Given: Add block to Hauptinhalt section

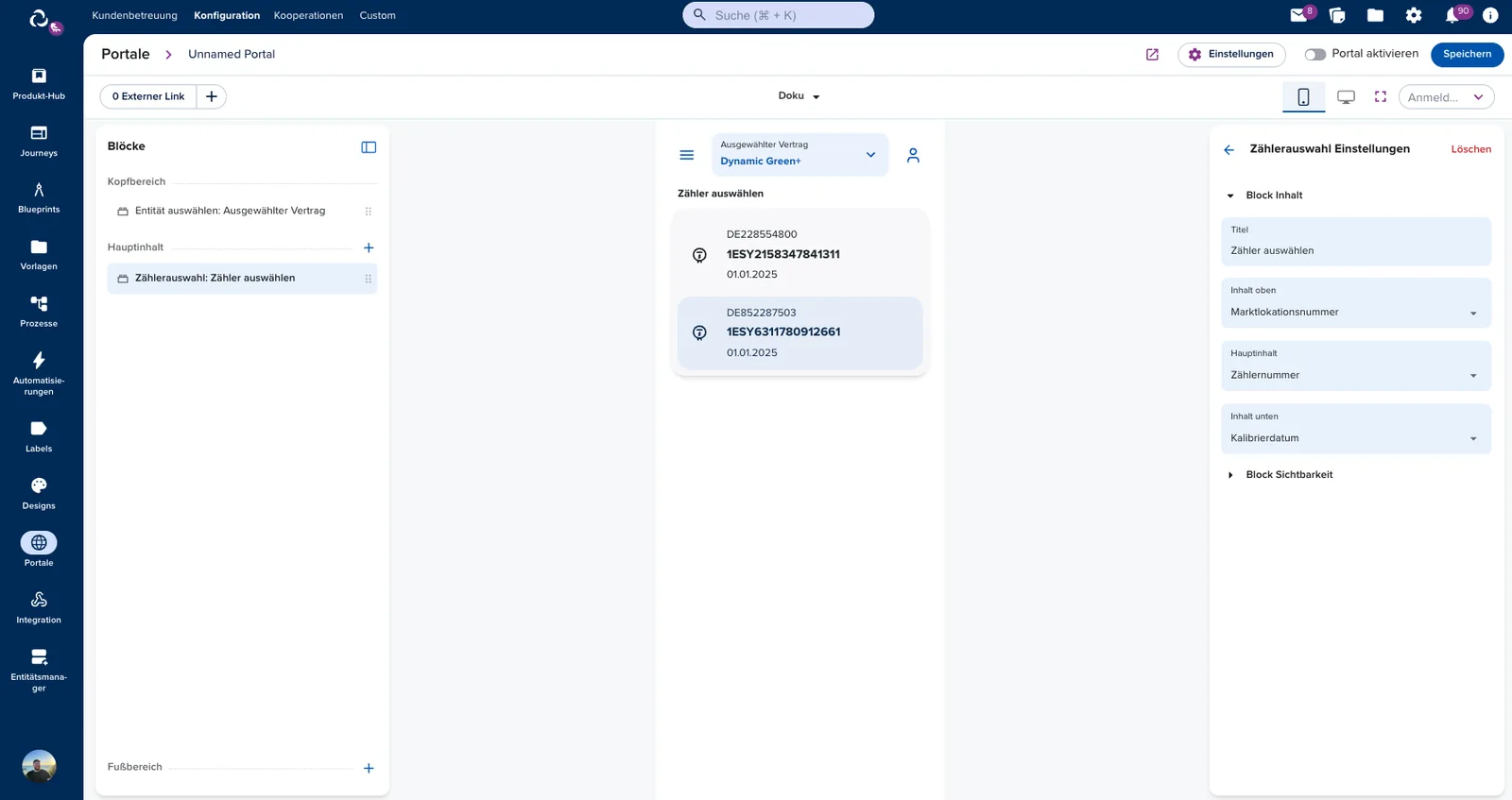Looking at the screenshot, I should [369, 247].
